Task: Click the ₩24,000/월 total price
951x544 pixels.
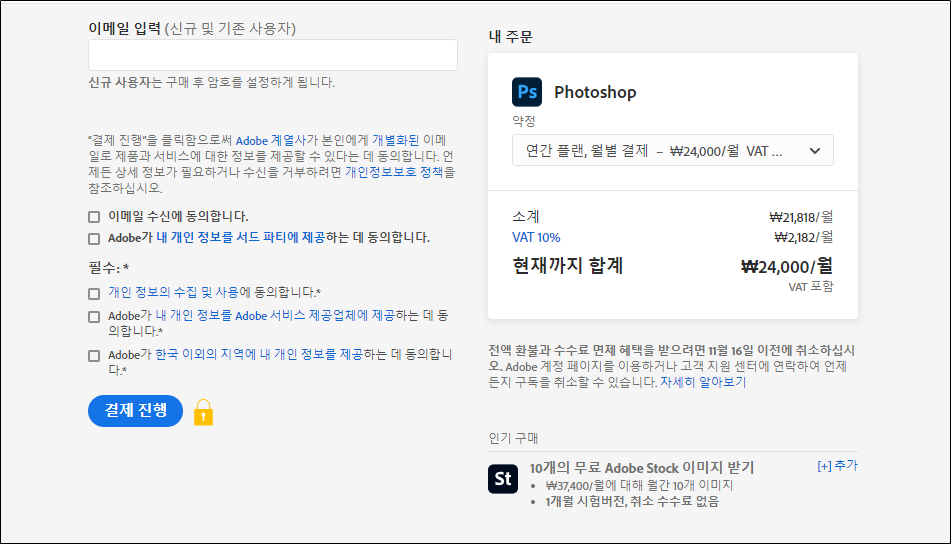Action: point(787,267)
